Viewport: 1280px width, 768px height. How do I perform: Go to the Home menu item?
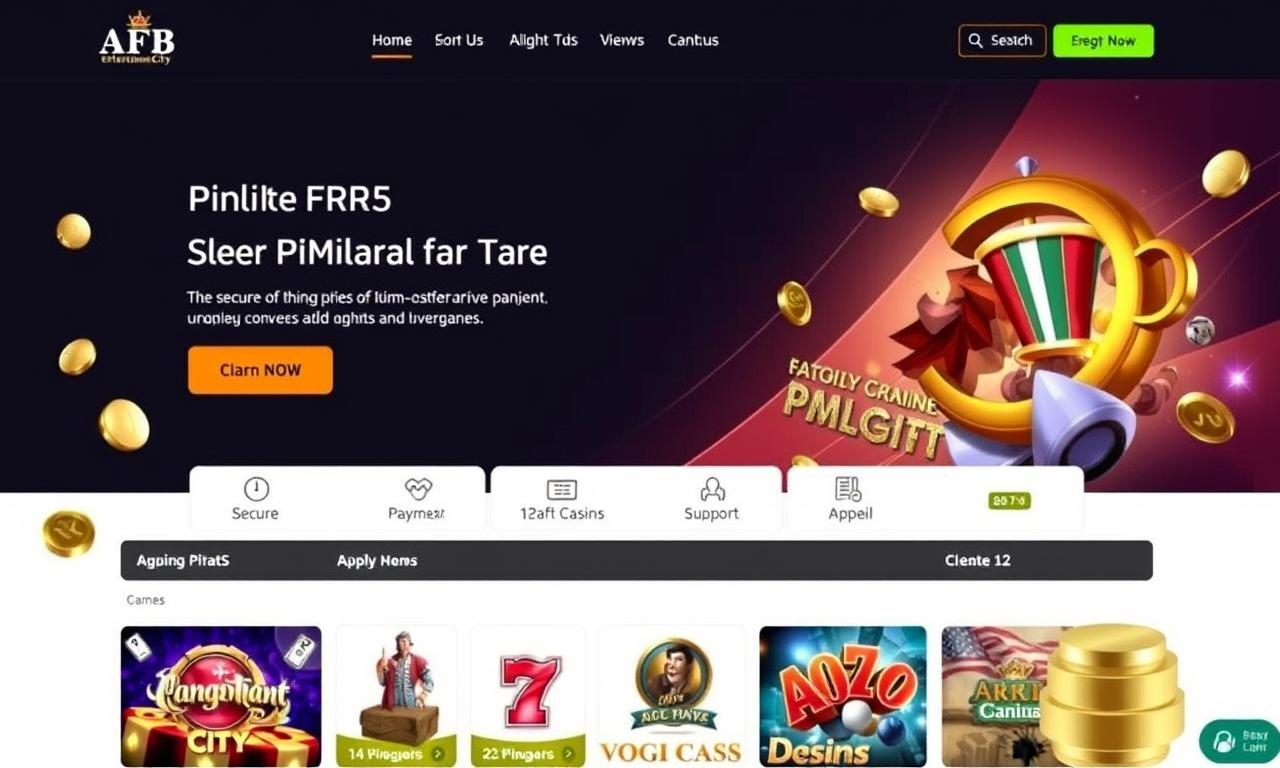pos(392,41)
